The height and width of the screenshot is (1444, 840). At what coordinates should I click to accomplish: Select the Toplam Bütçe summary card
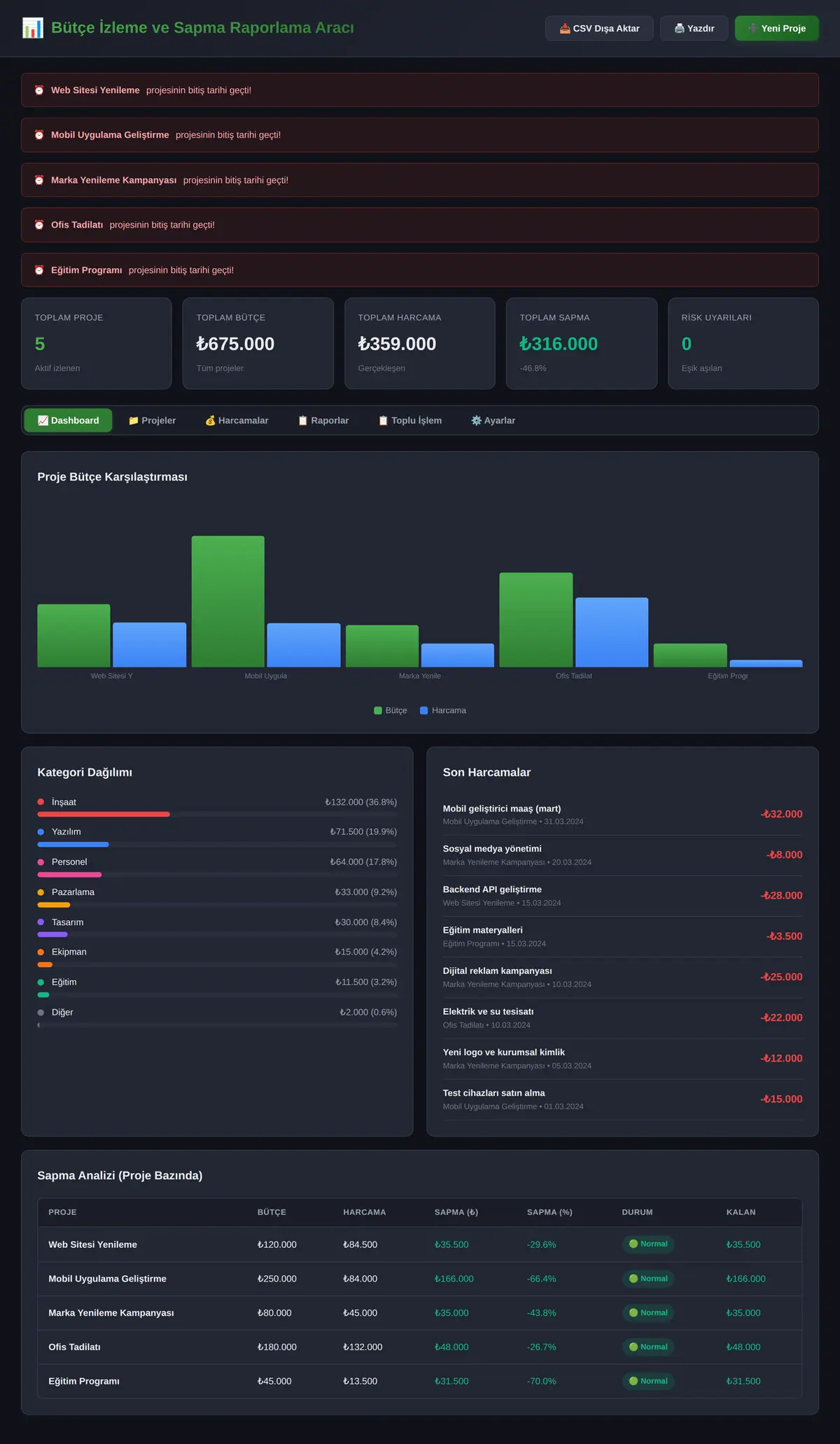[258, 343]
